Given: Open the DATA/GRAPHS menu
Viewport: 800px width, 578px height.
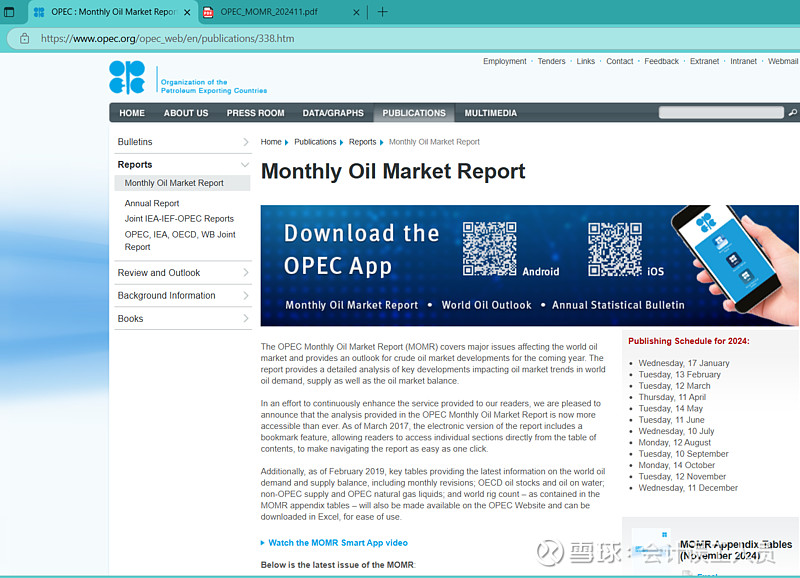Looking at the screenshot, I should (x=333, y=113).
